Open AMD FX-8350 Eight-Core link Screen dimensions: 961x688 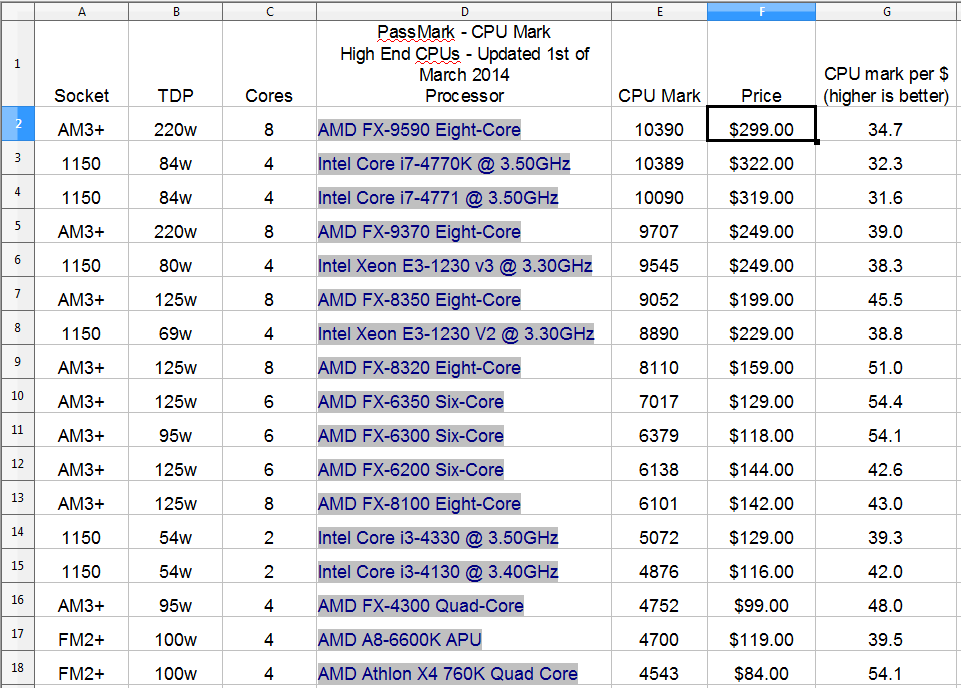coord(419,300)
